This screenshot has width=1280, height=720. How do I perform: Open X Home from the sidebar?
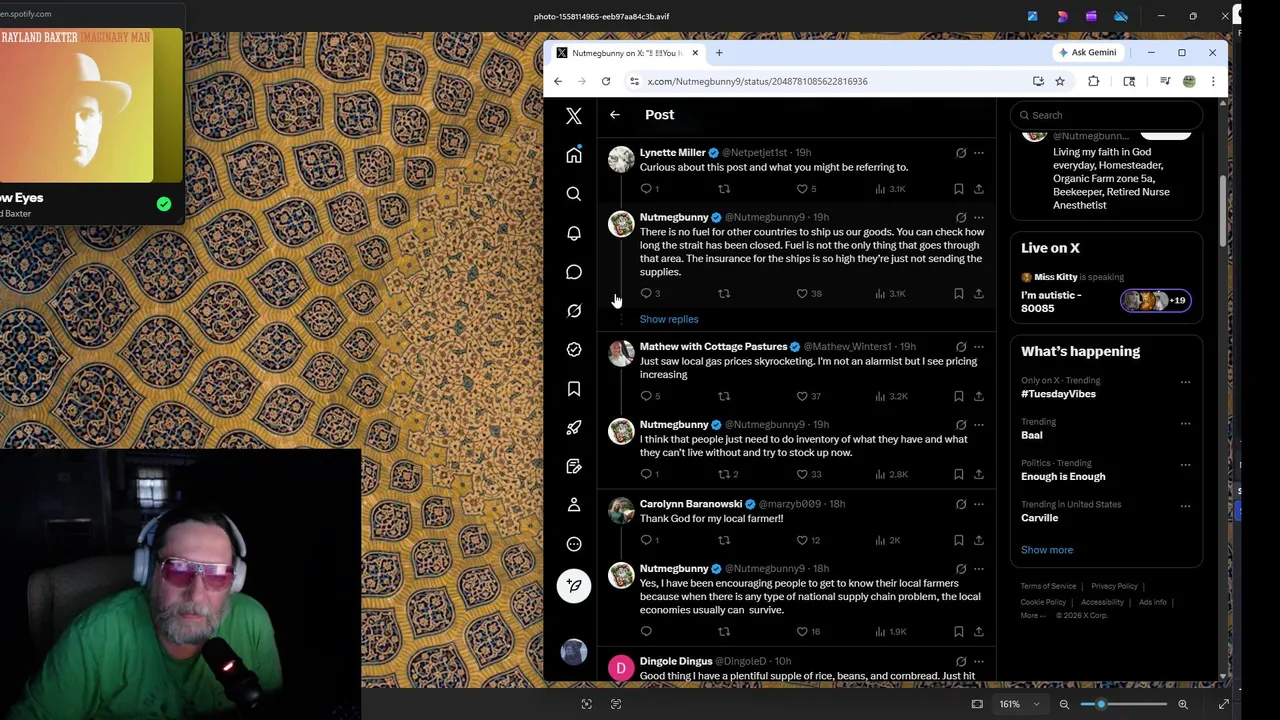(574, 155)
